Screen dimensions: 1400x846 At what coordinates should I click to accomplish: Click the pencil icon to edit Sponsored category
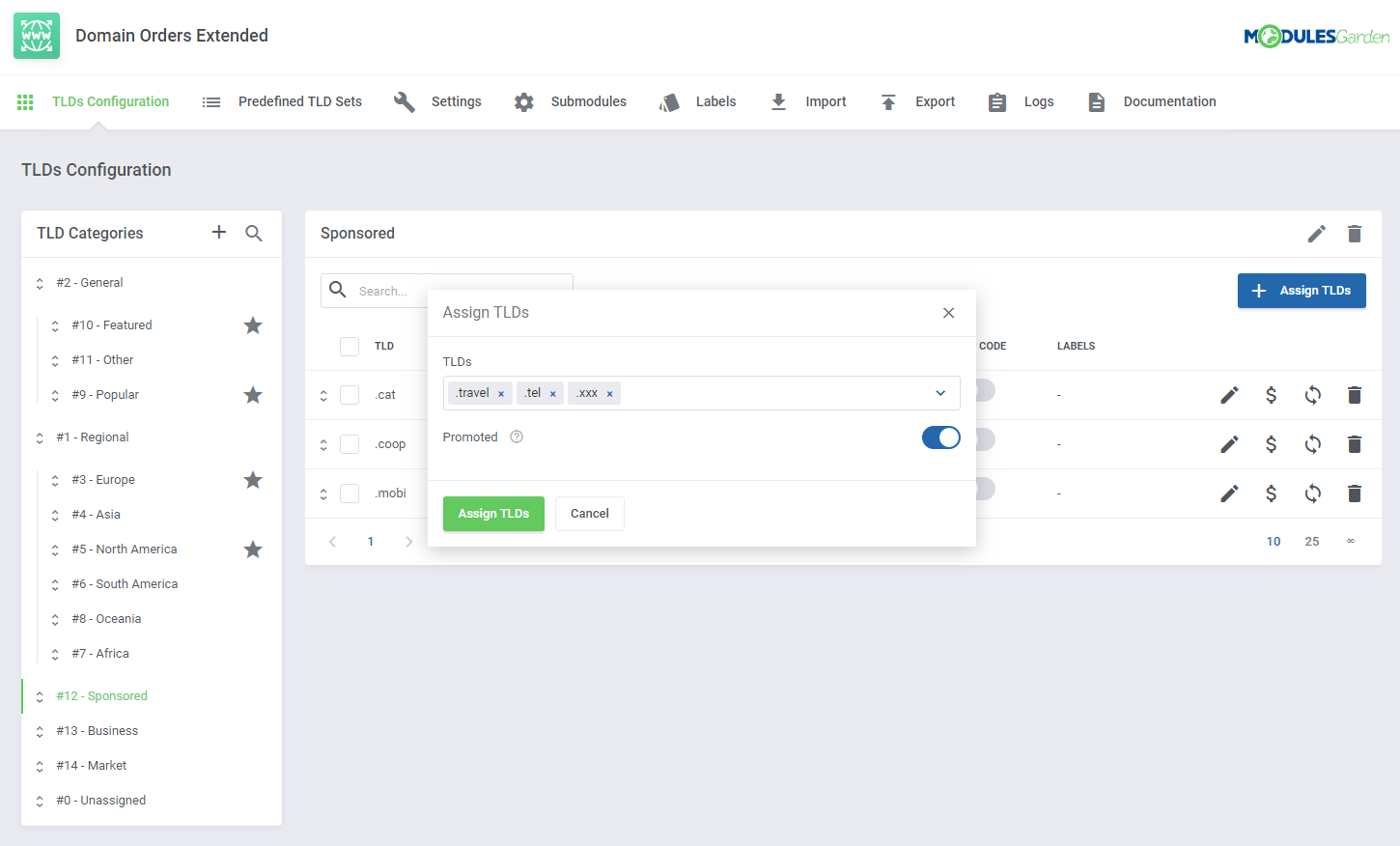pyautogui.click(x=1316, y=234)
